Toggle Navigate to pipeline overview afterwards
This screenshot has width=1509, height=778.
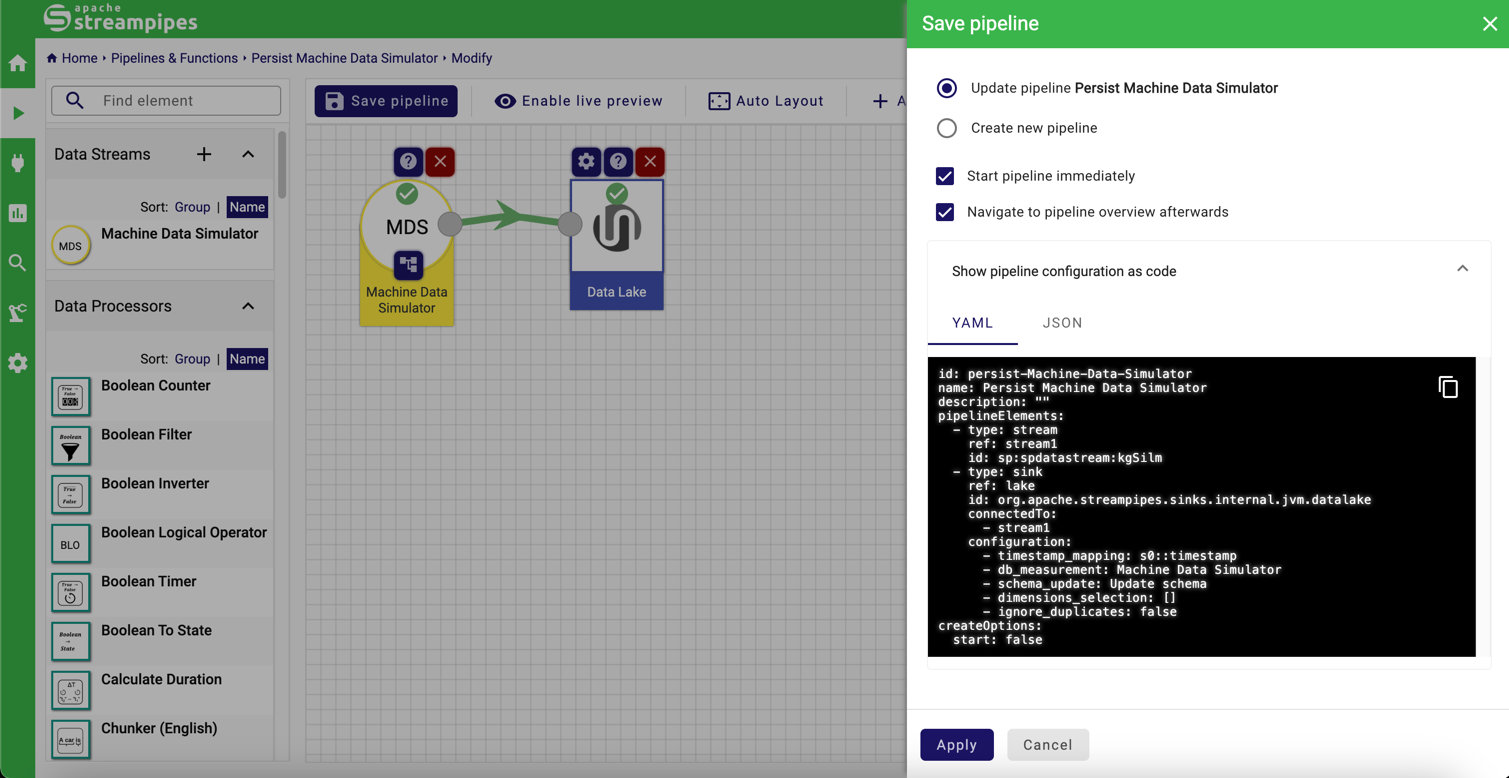pos(945,212)
